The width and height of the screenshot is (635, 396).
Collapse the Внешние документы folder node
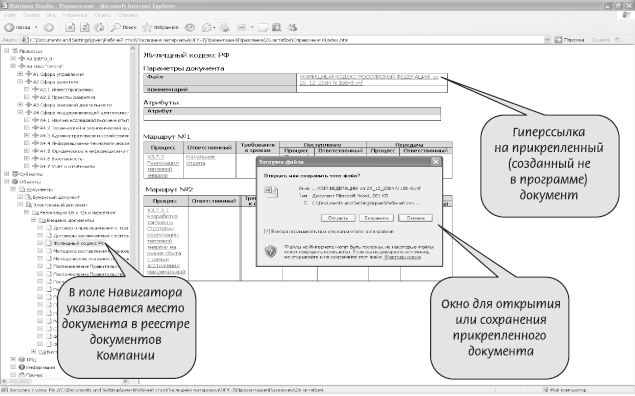(x=34, y=220)
